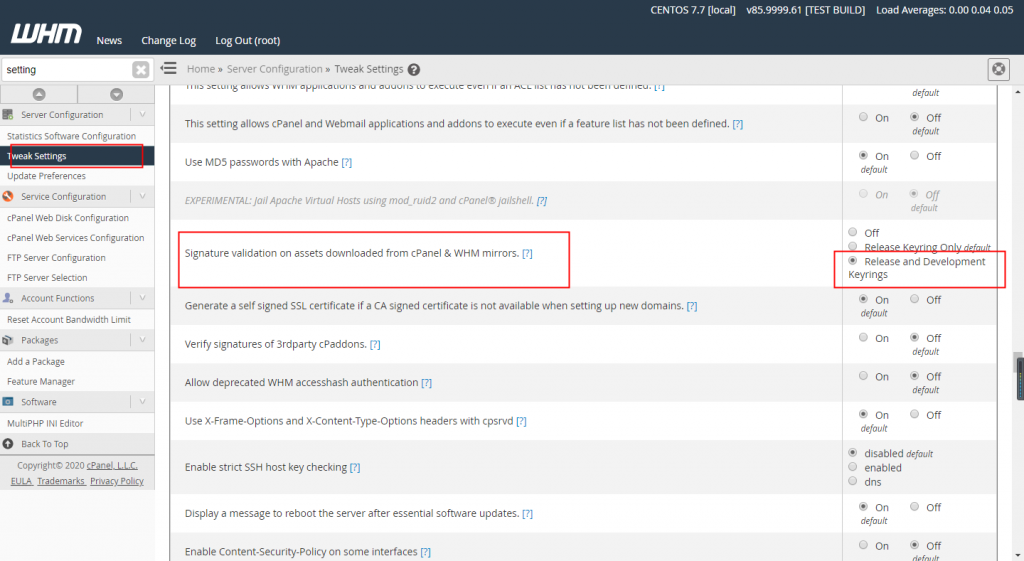
Task: Open cPanel, L.L.C. copyright link
Action: coord(112,466)
